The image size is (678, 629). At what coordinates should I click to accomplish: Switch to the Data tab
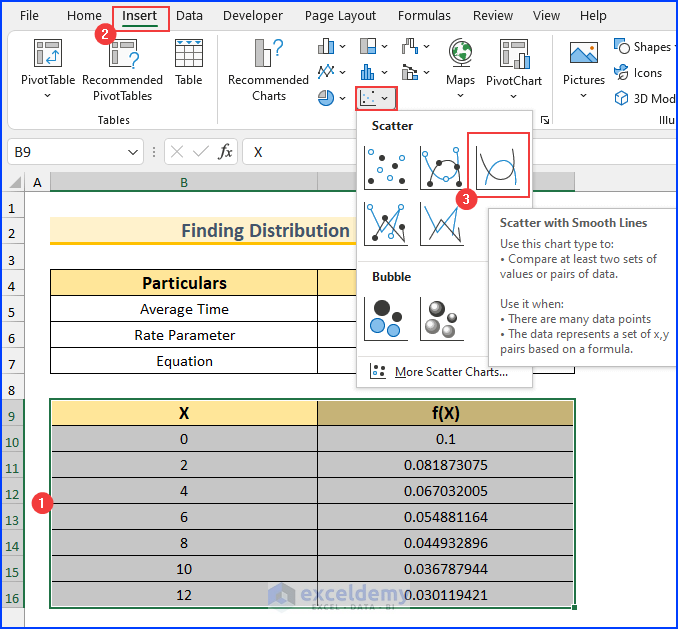point(189,16)
